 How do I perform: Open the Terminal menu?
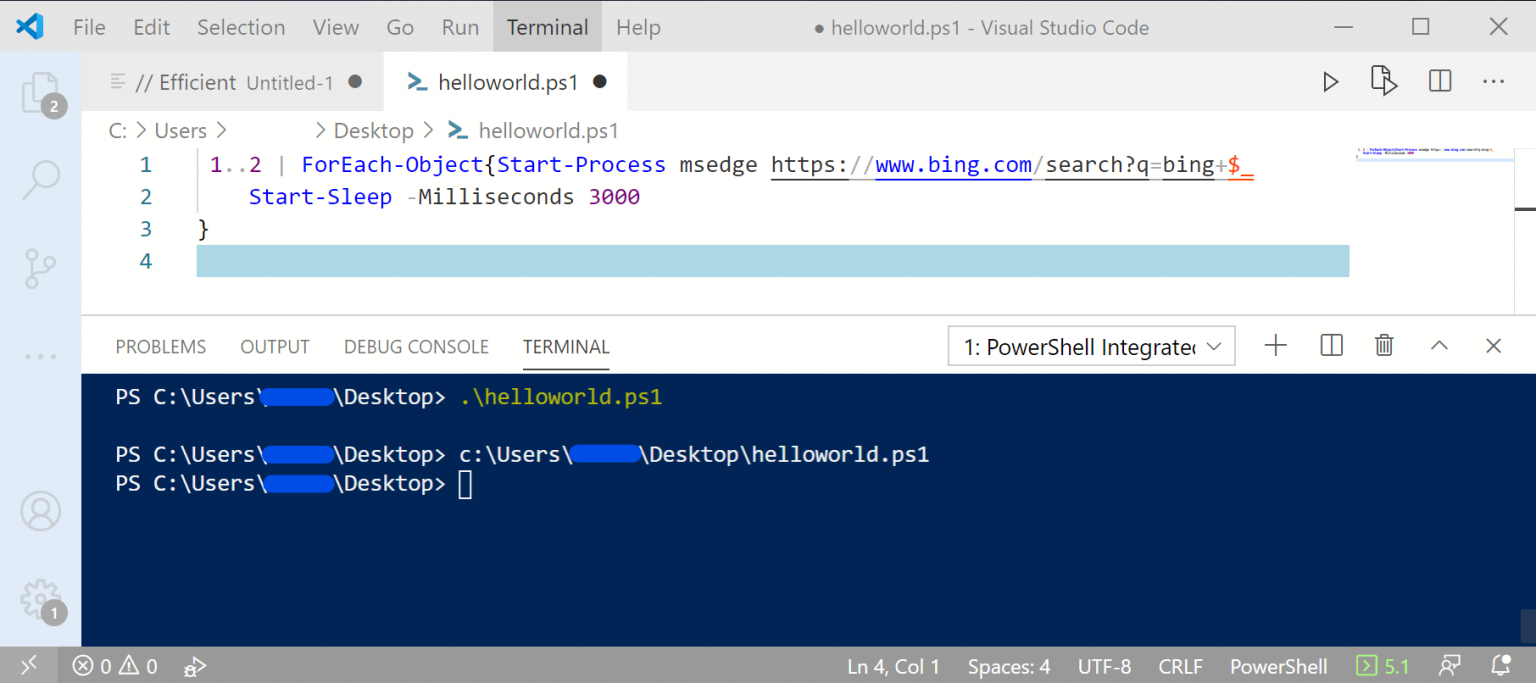pos(547,27)
